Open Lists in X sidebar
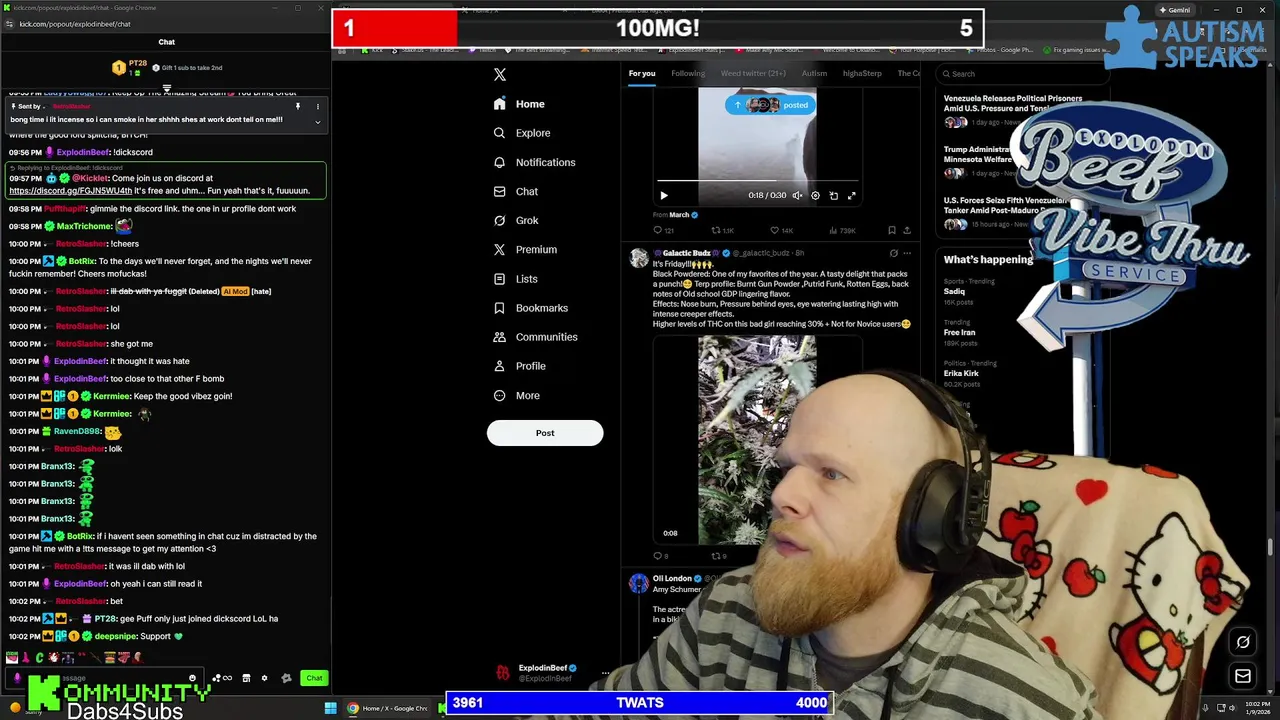Image resolution: width=1280 pixels, height=720 pixels. pyautogui.click(x=516, y=279)
